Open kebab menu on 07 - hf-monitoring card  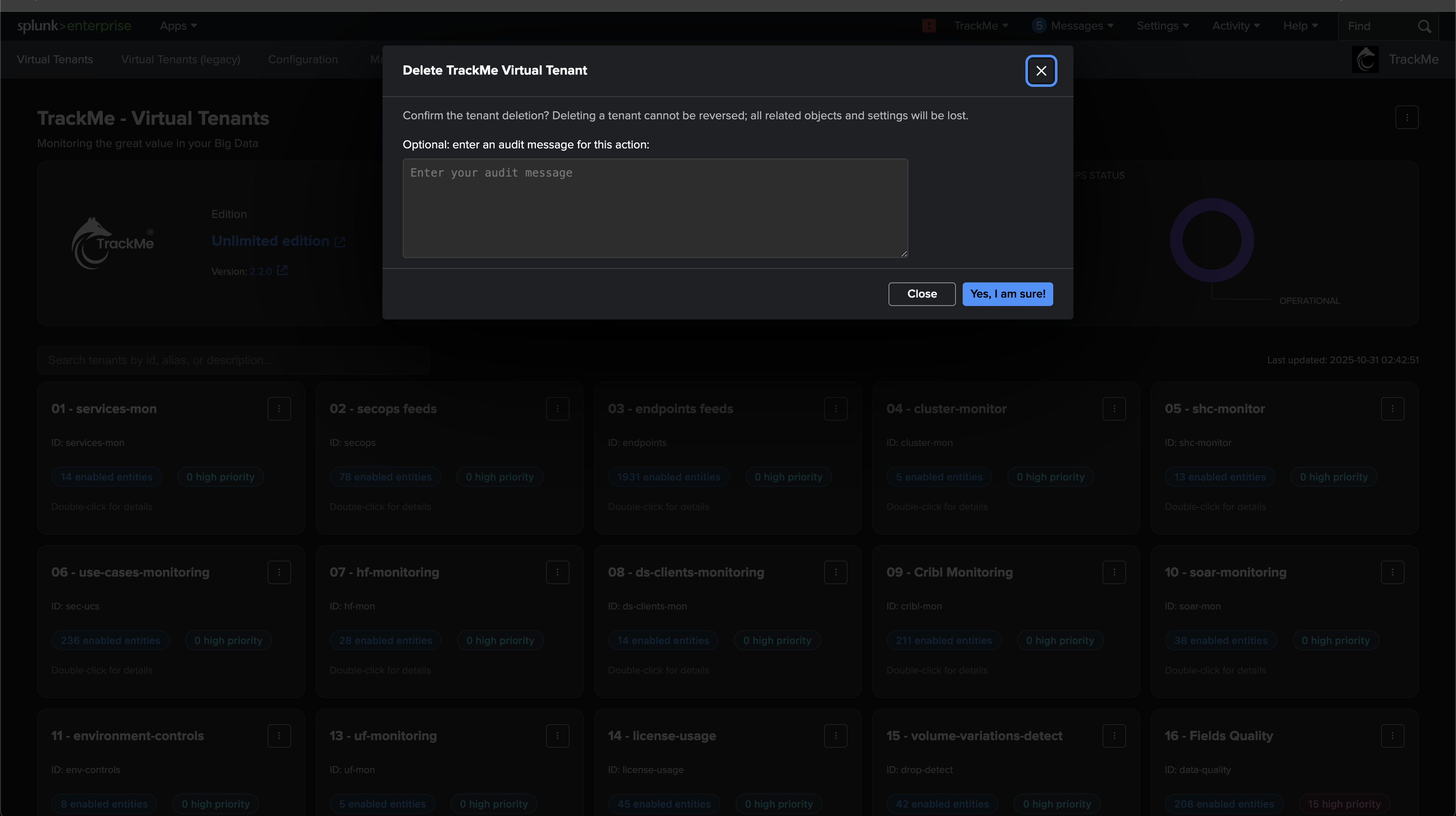pos(557,572)
